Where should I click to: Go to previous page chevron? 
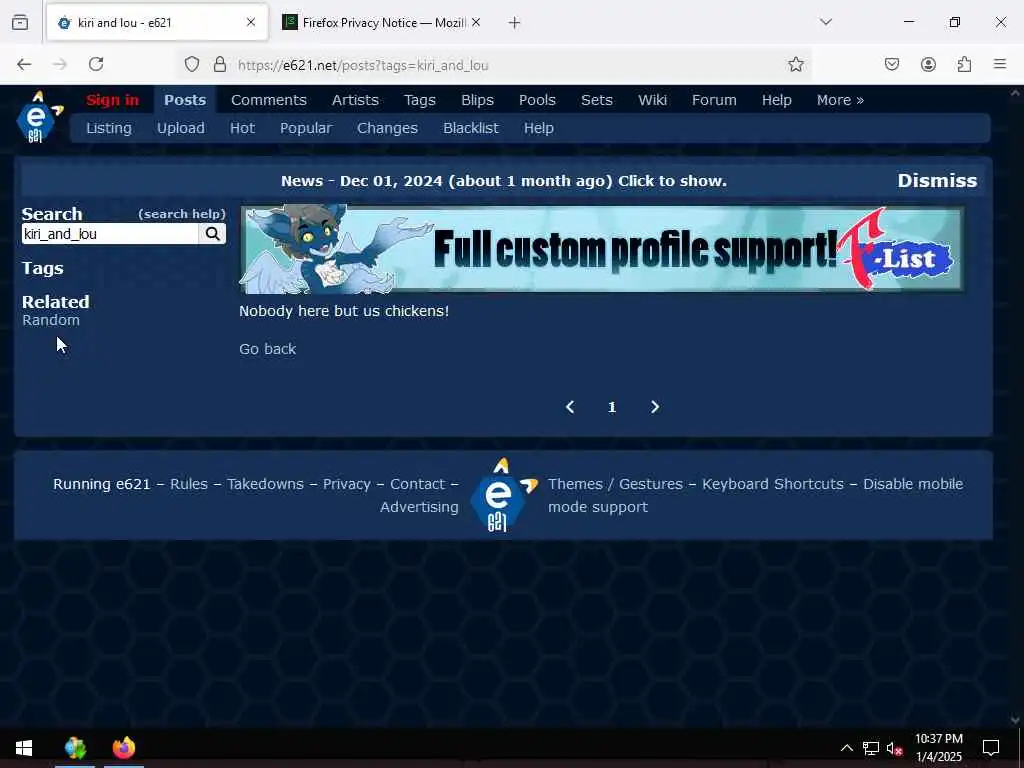pos(570,407)
